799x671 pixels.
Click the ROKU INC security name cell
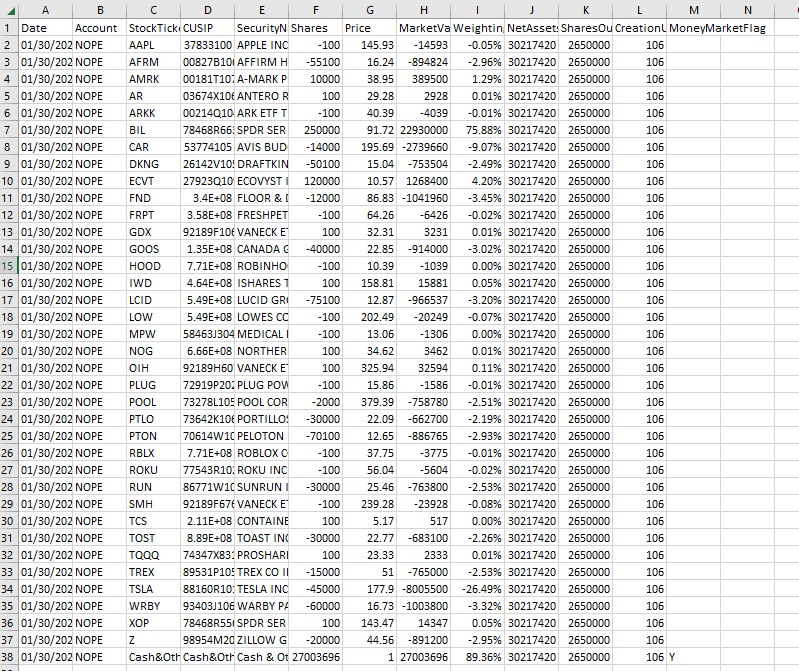pos(261,470)
